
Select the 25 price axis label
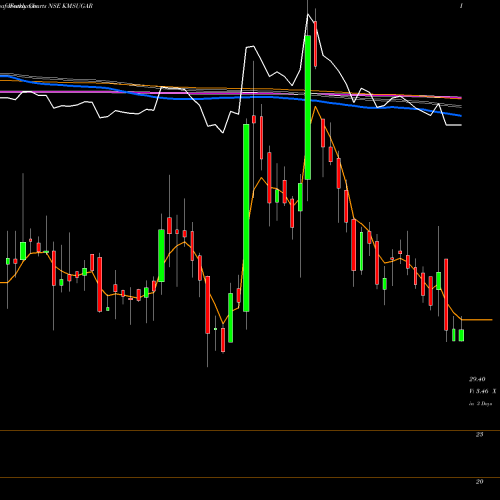pyautogui.click(x=479, y=434)
